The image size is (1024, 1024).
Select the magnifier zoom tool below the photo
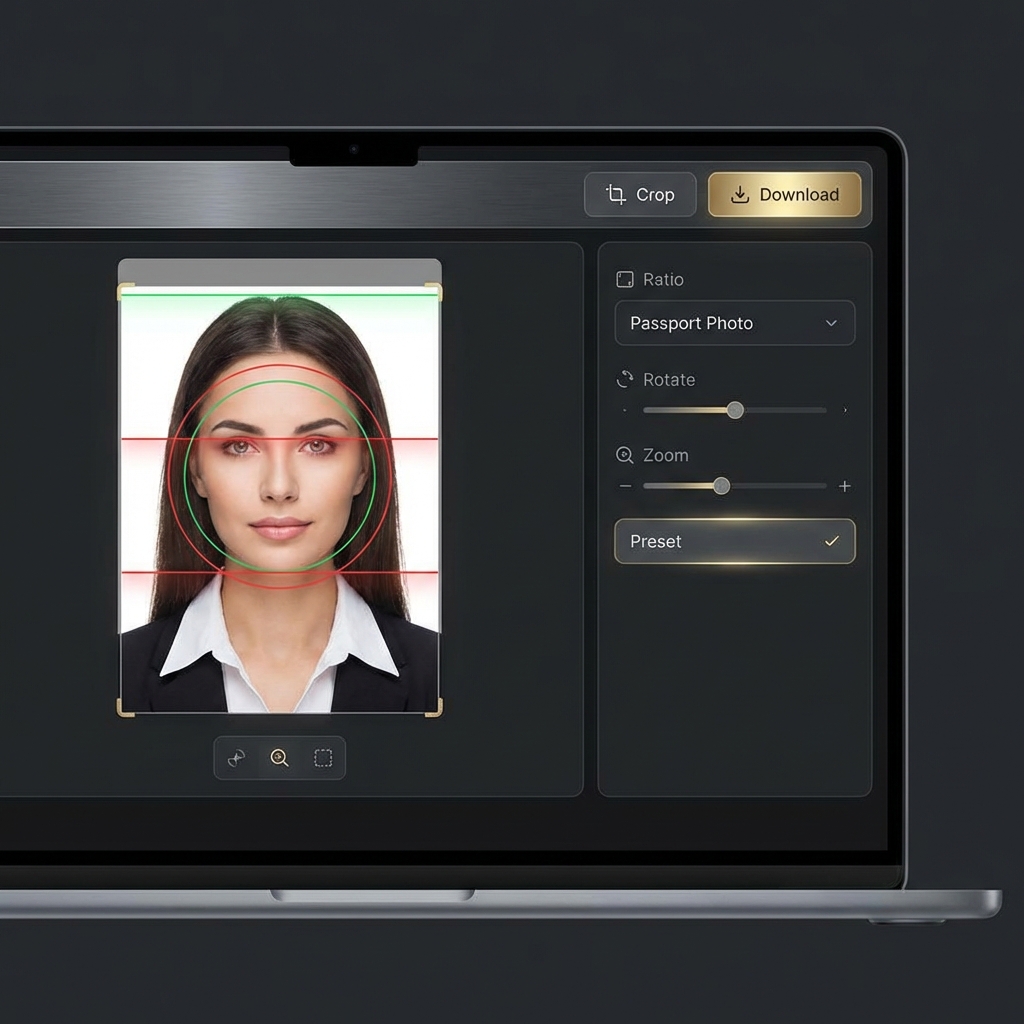[280, 758]
